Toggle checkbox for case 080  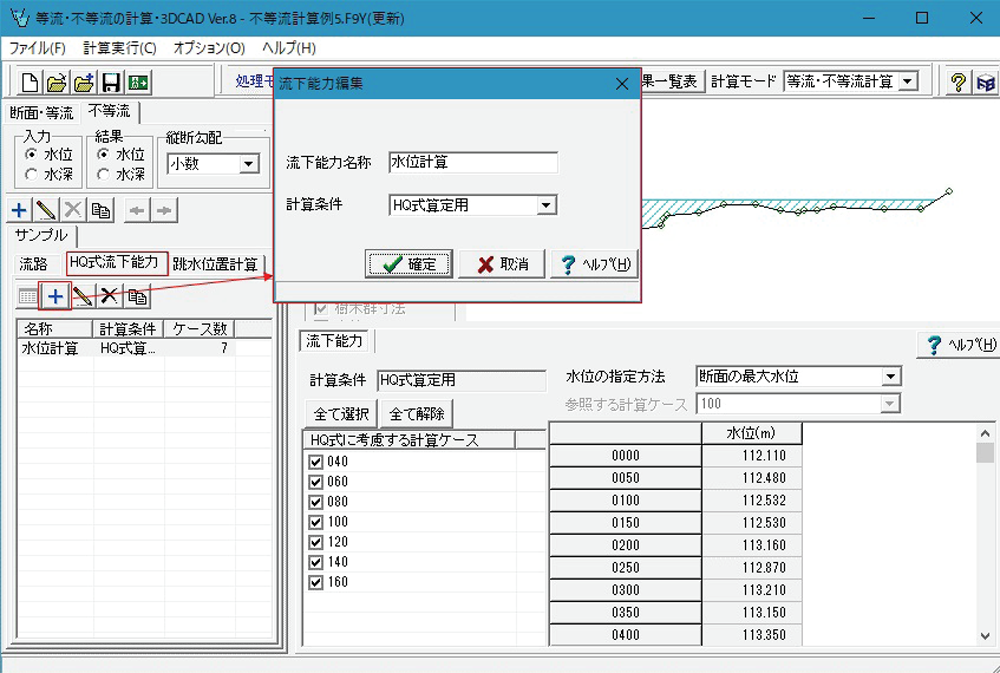click(316, 502)
